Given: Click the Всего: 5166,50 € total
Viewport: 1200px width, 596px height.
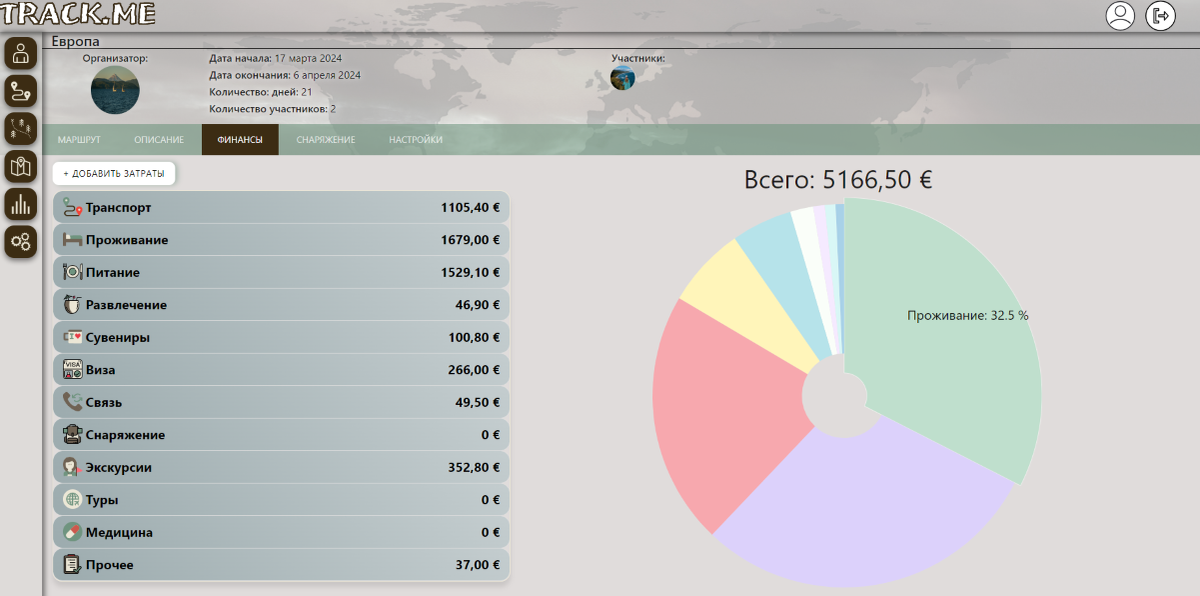Looking at the screenshot, I should click(x=838, y=180).
